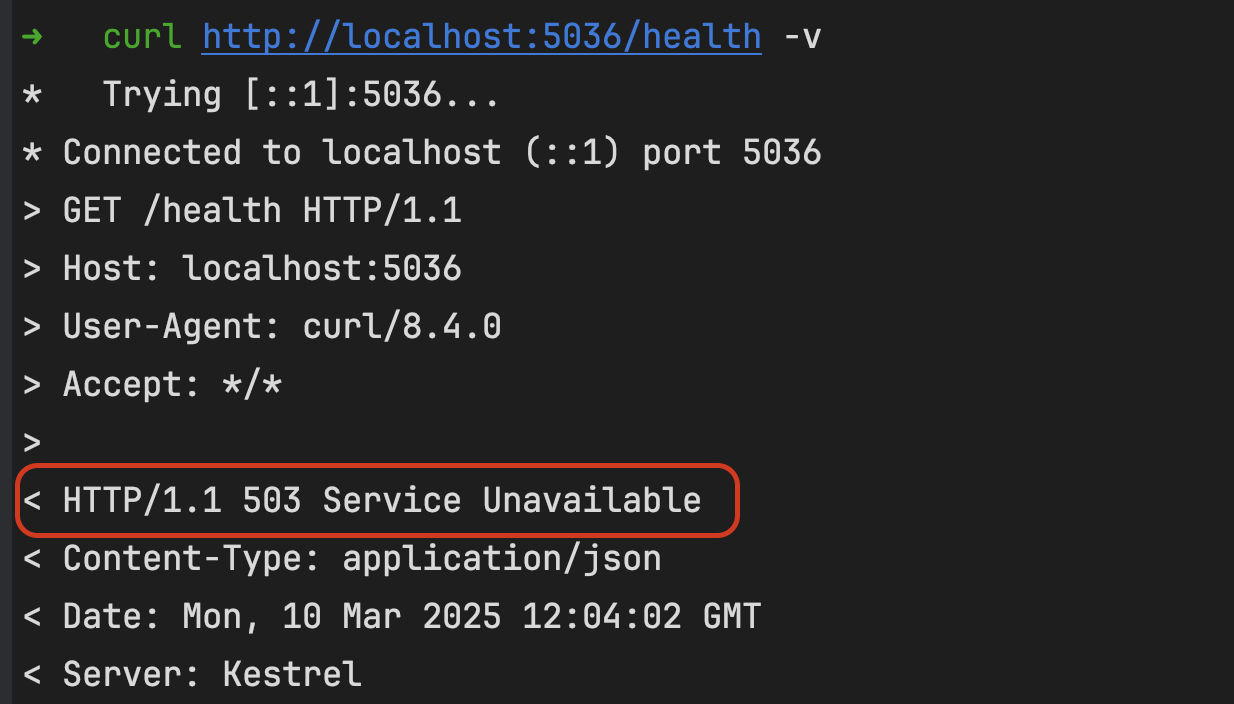Click the lone ">" empty request line
1234x704 pixels.
tap(32, 442)
